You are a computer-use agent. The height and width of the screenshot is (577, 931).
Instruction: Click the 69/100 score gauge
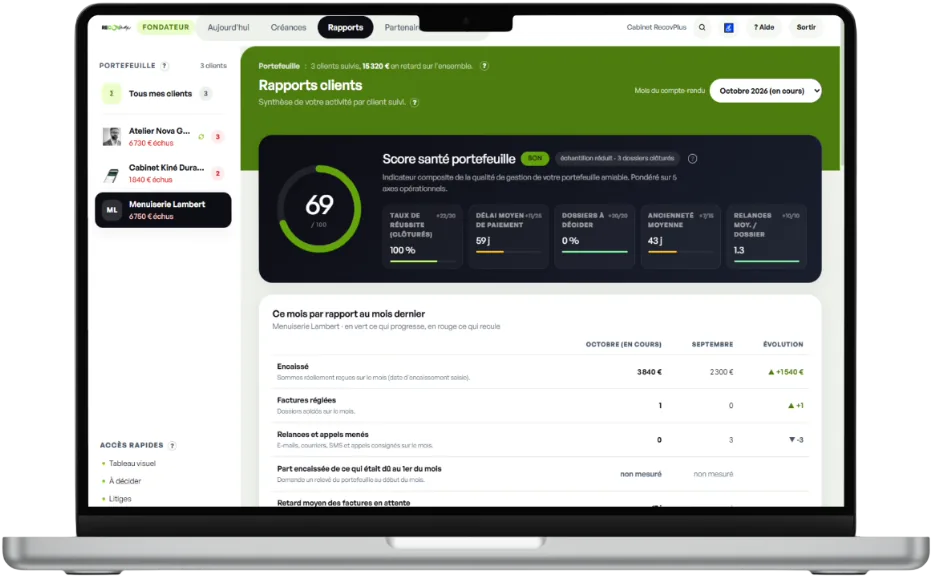pos(319,208)
